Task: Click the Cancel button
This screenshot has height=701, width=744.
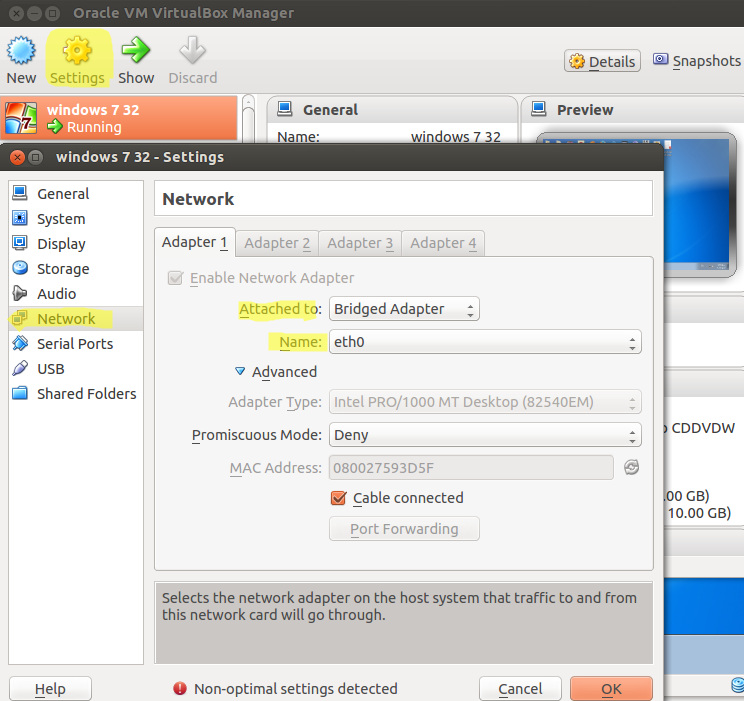Action: 520,689
